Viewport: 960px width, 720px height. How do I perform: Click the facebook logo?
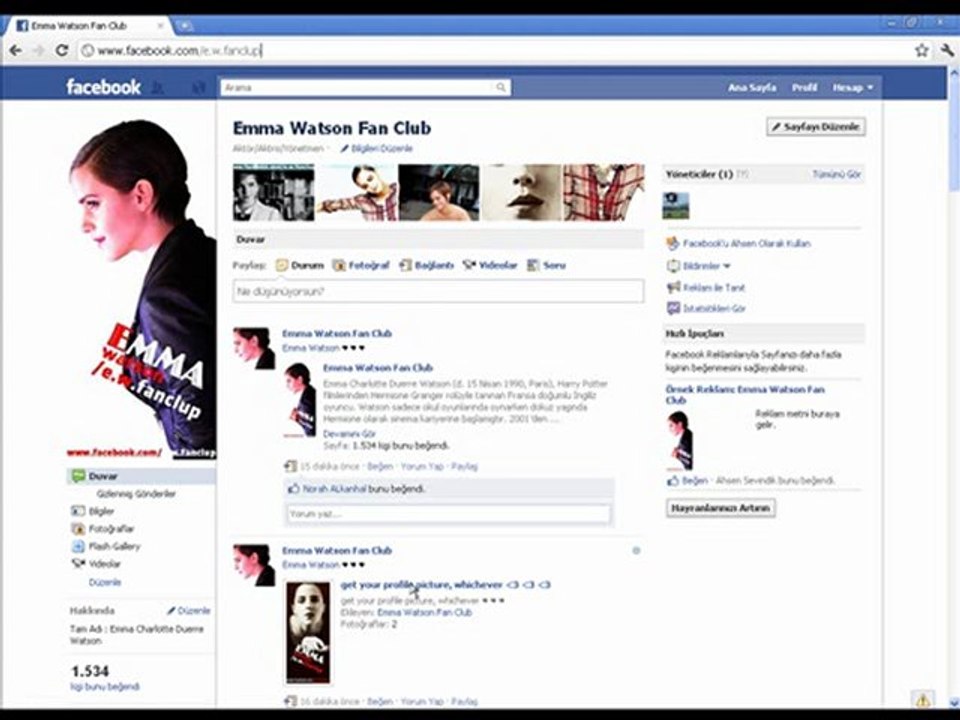(x=103, y=87)
